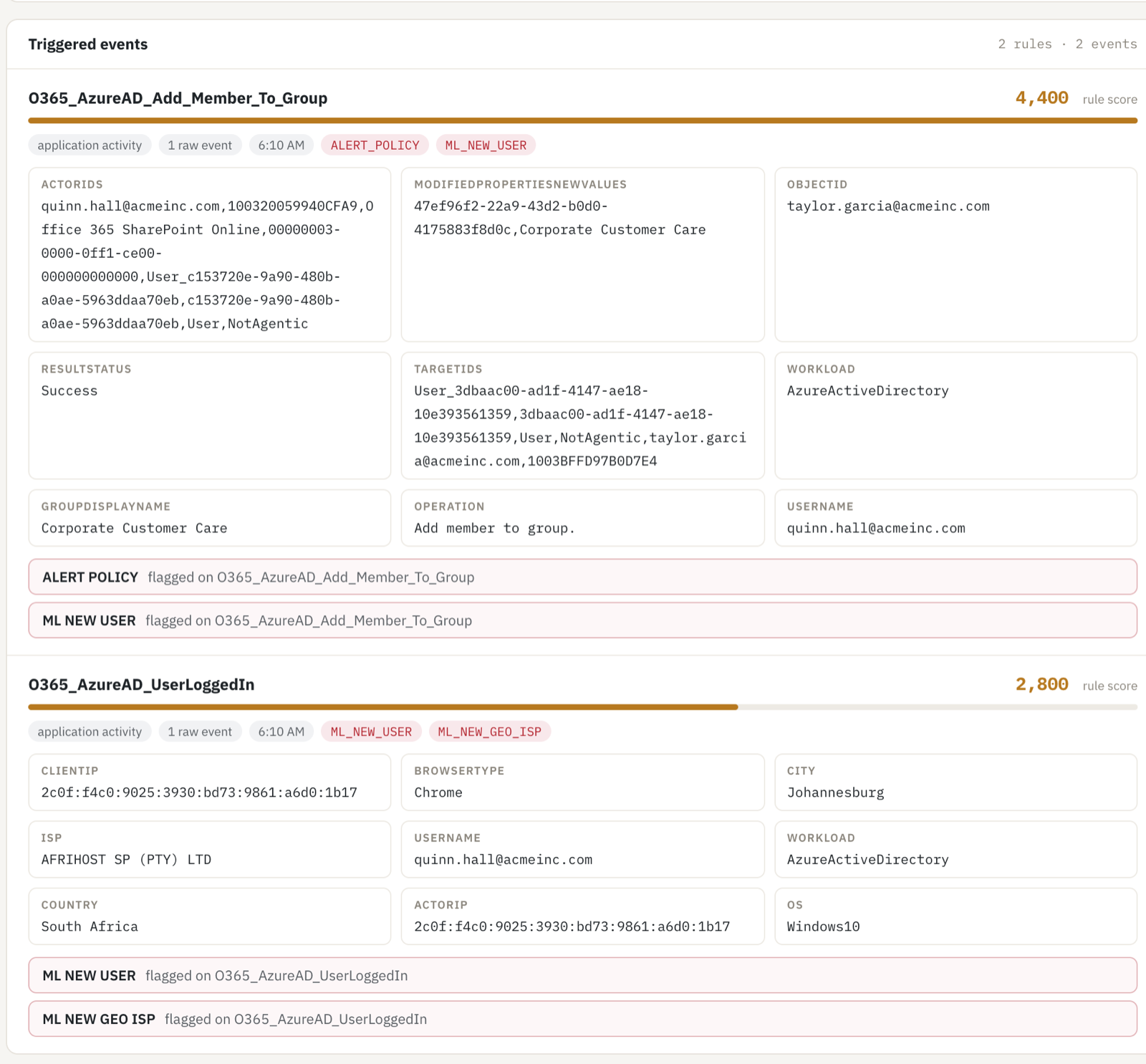Click the BROWSERTYPE Chrome value
1146x1064 pixels.
click(438, 792)
